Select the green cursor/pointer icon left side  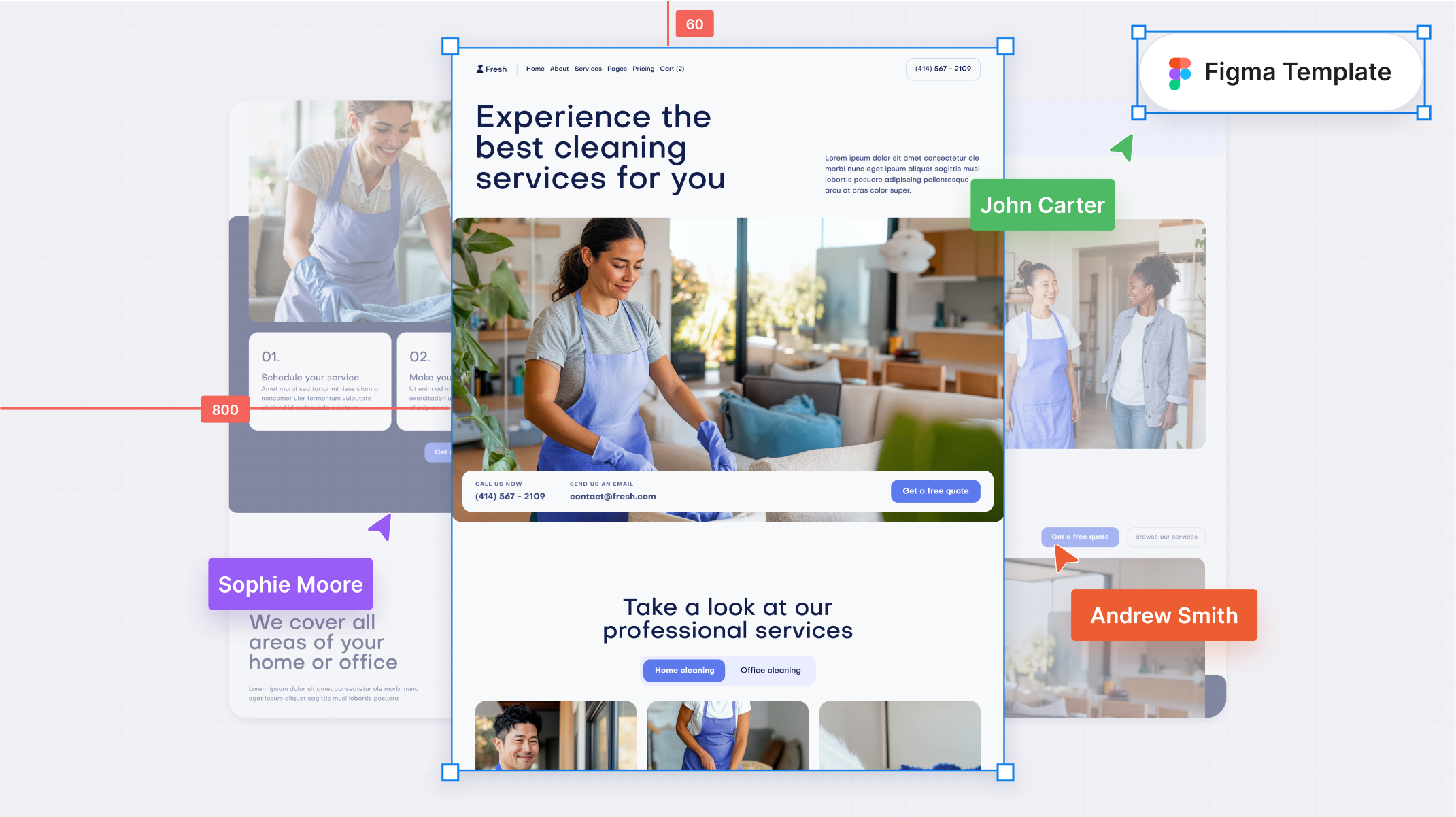click(1121, 148)
